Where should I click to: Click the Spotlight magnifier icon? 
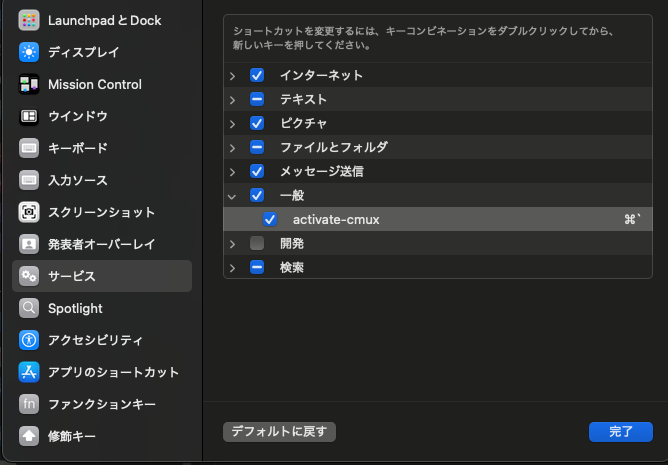pos(29,308)
